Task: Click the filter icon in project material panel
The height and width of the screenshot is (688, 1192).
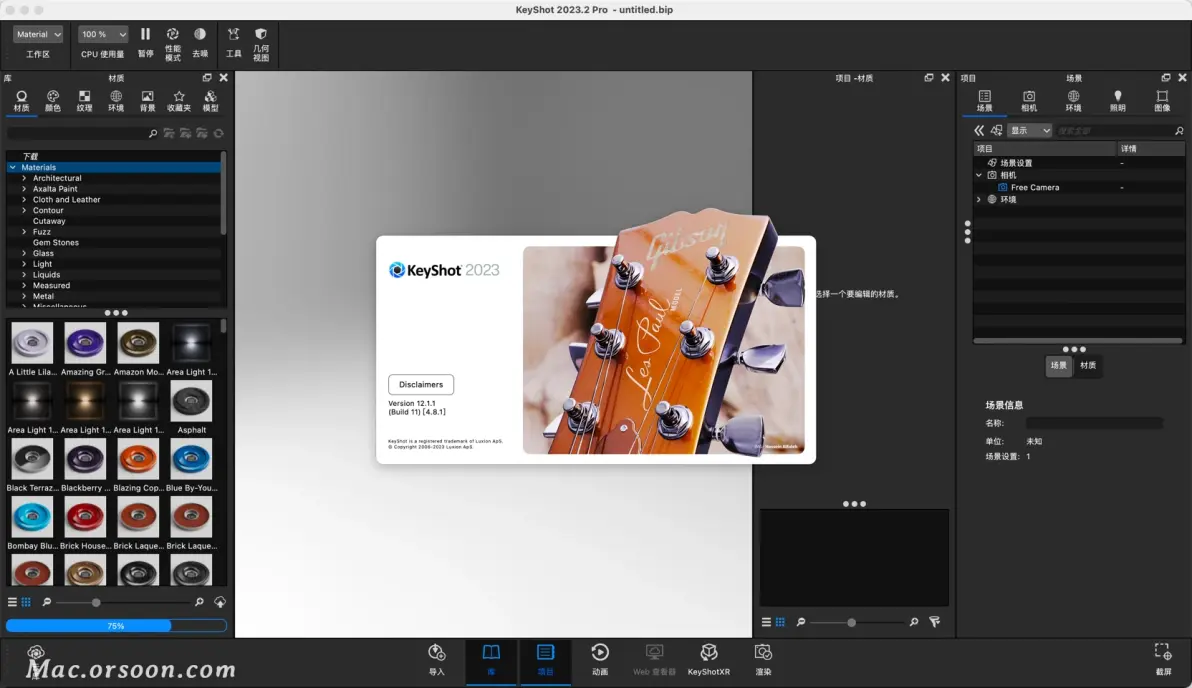Action: click(935, 622)
